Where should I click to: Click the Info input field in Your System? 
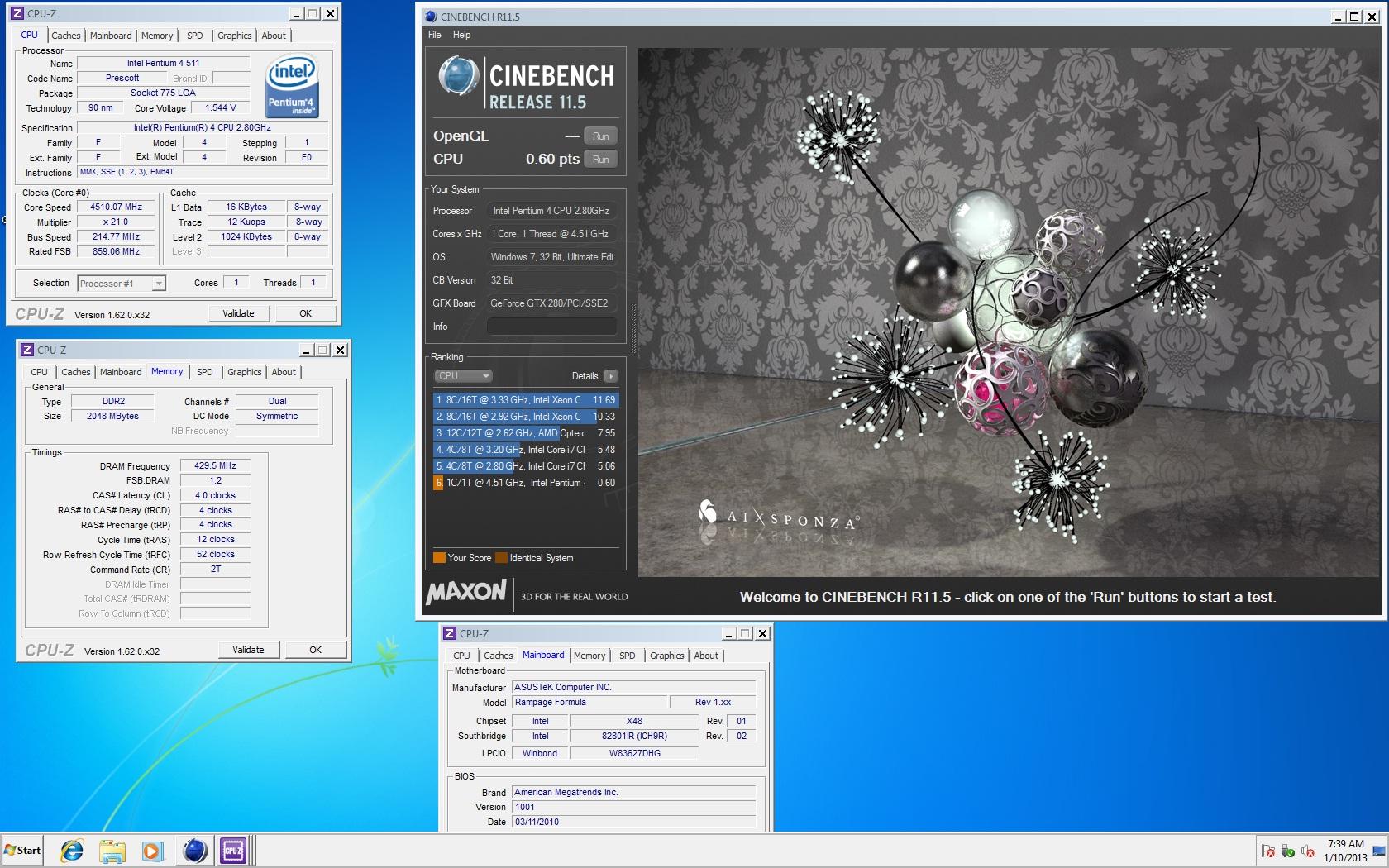point(551,327)
